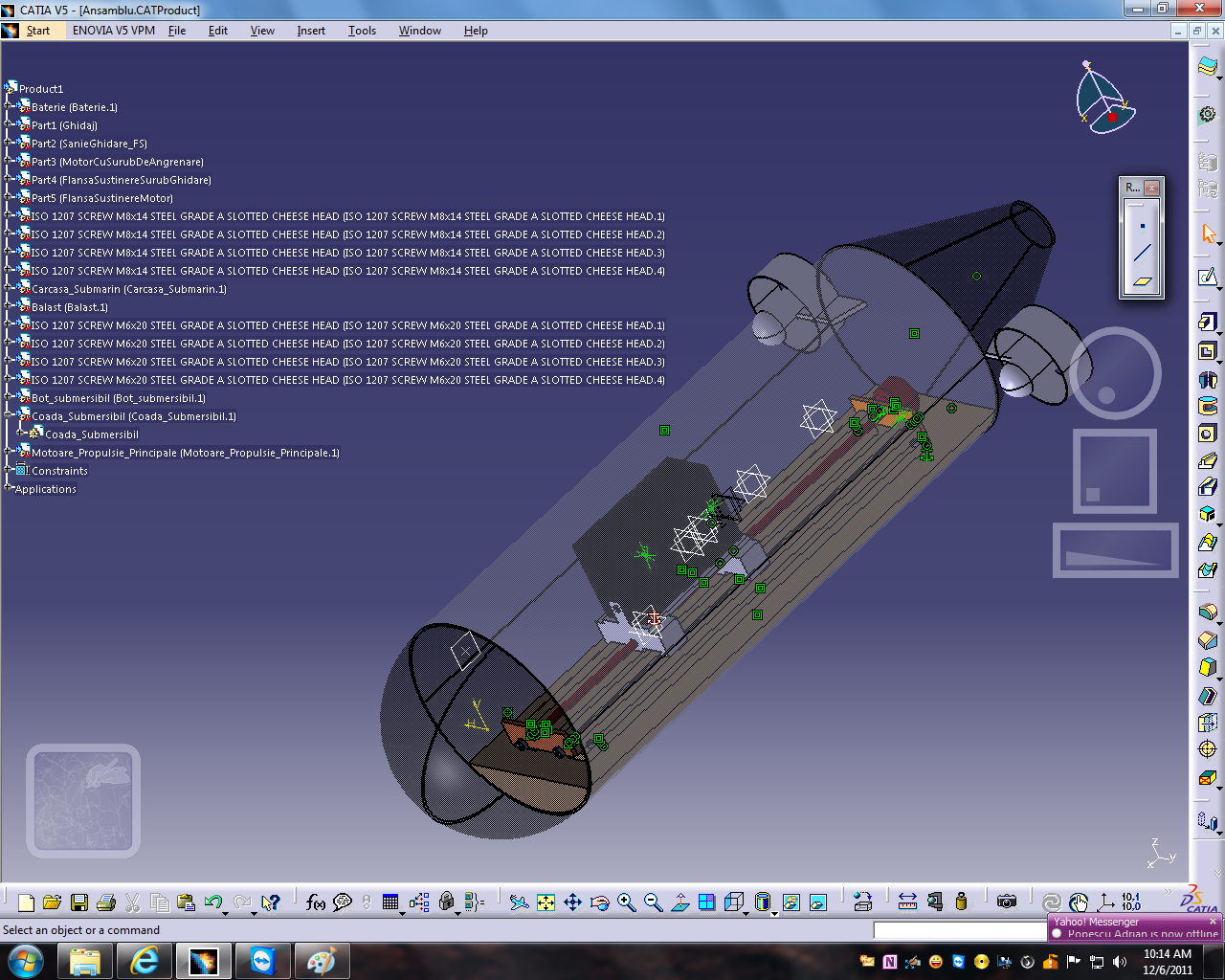
Task: Select the Zoom In tool on the bottom toolbar
Action: pyautogui.click(x=625, y=901)
